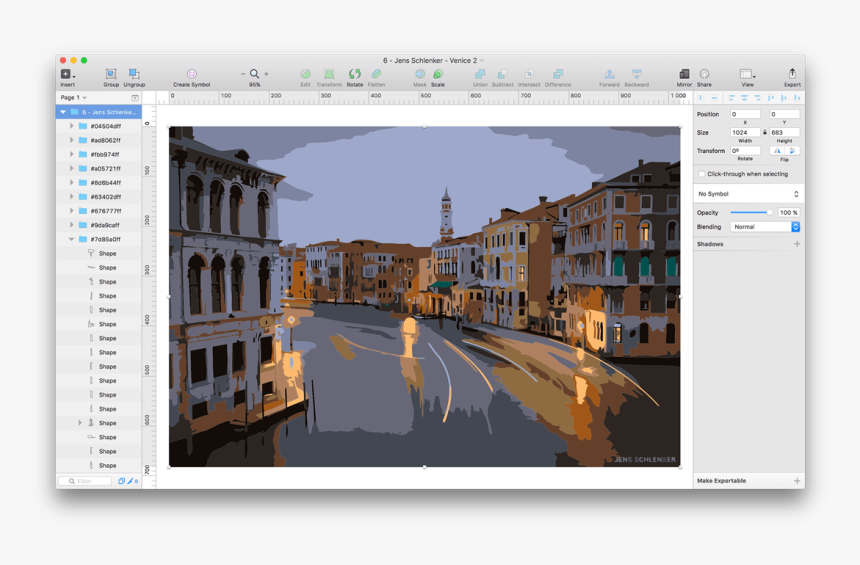
Task: Click the Group toolbar icon
Action: 111,74
